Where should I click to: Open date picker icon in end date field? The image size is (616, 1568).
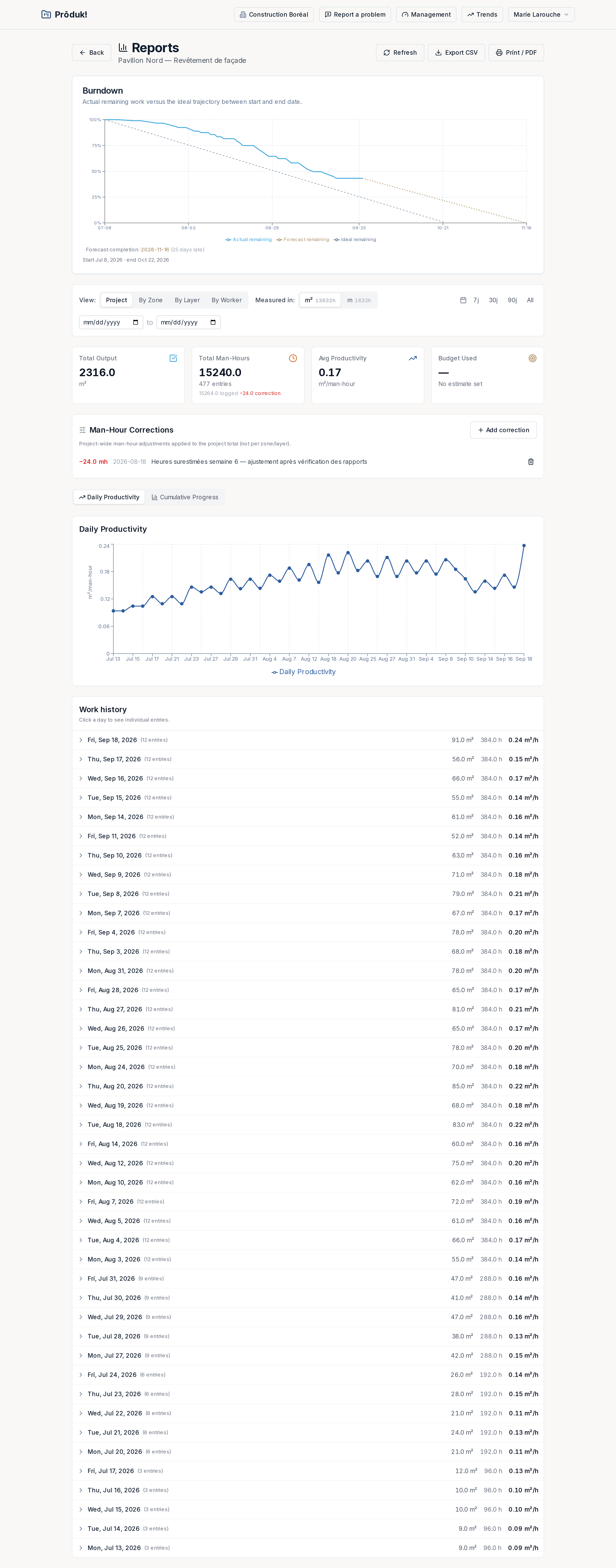[x=213, y=323]
